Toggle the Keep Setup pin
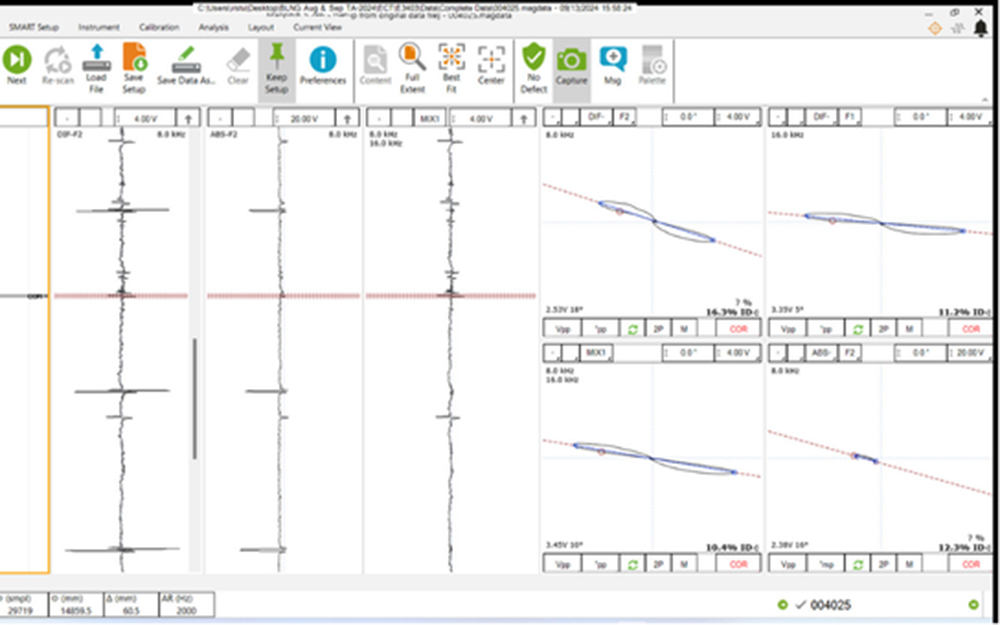The width and height of the screenshot is (1000, 625). (276, 64)
